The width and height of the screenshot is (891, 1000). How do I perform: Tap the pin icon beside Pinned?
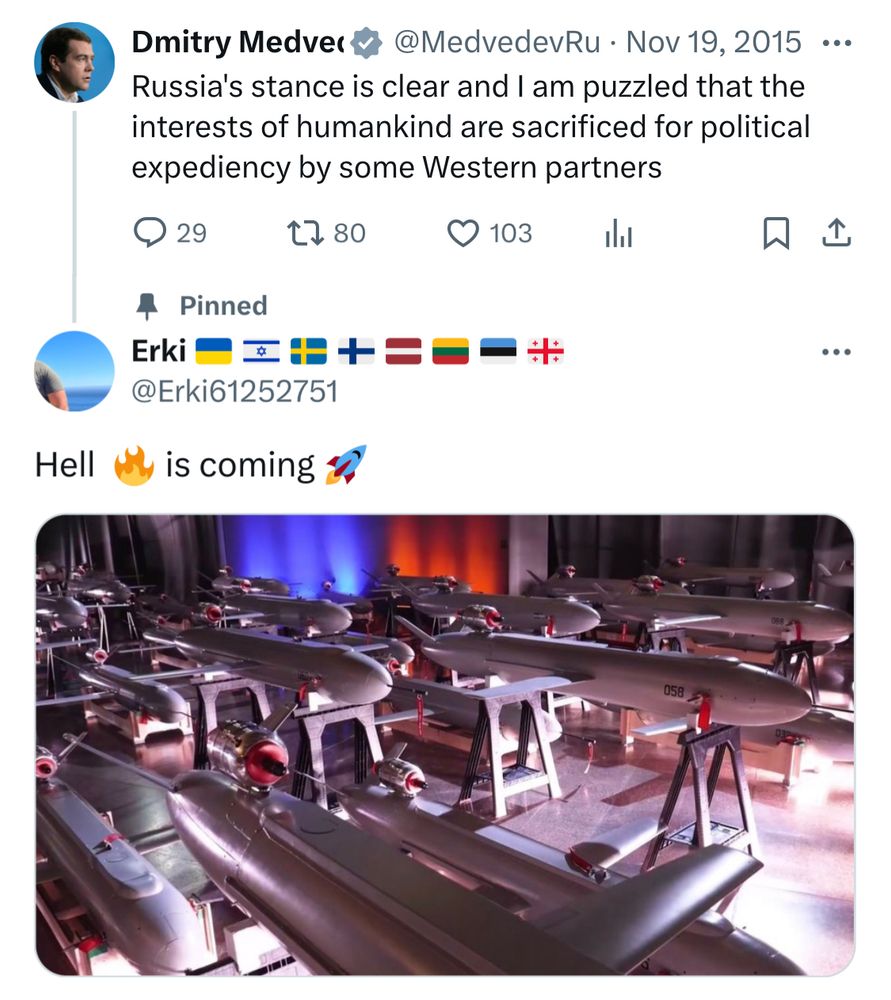tap(147, 305)
